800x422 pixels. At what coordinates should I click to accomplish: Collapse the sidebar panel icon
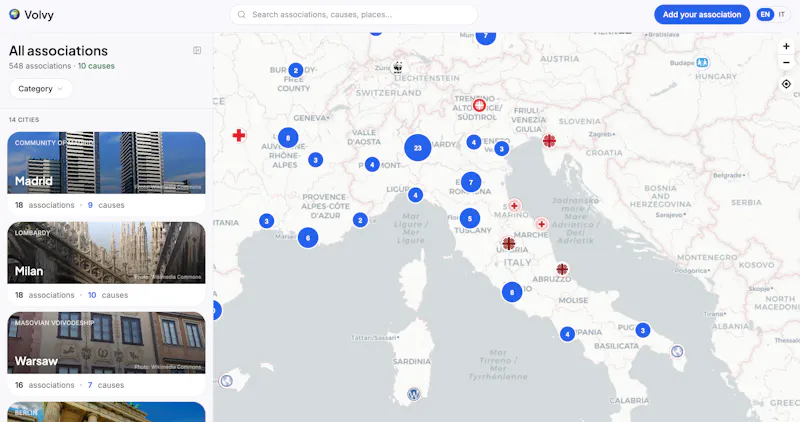click(x=197, y=50)
